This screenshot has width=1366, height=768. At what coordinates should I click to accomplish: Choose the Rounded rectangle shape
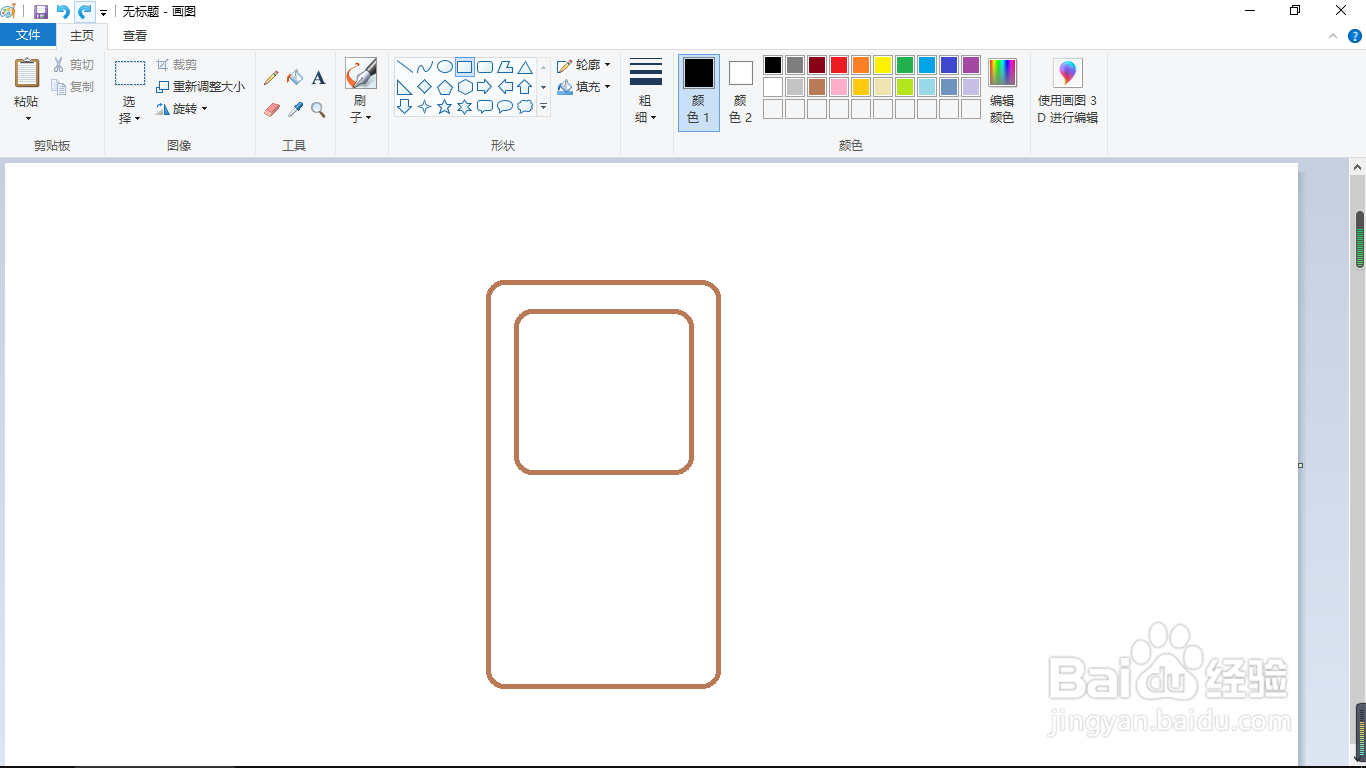(485, 67)
